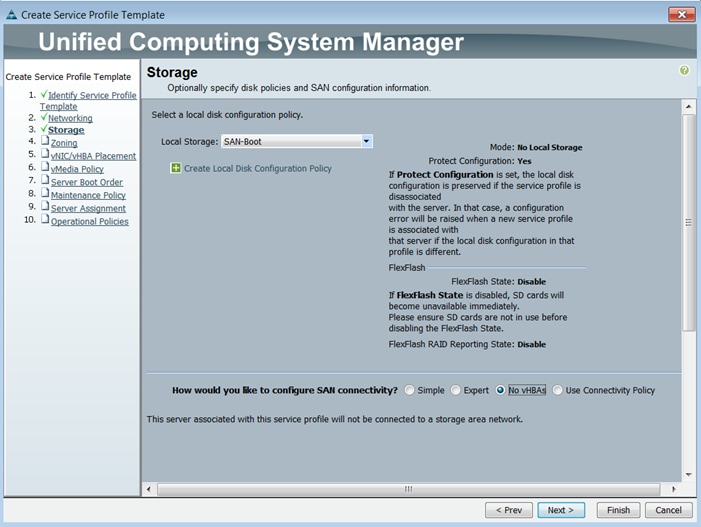The height and width of the screenshot is (527, 701).
Task: Click the Finish button
Action: point(618,510)
